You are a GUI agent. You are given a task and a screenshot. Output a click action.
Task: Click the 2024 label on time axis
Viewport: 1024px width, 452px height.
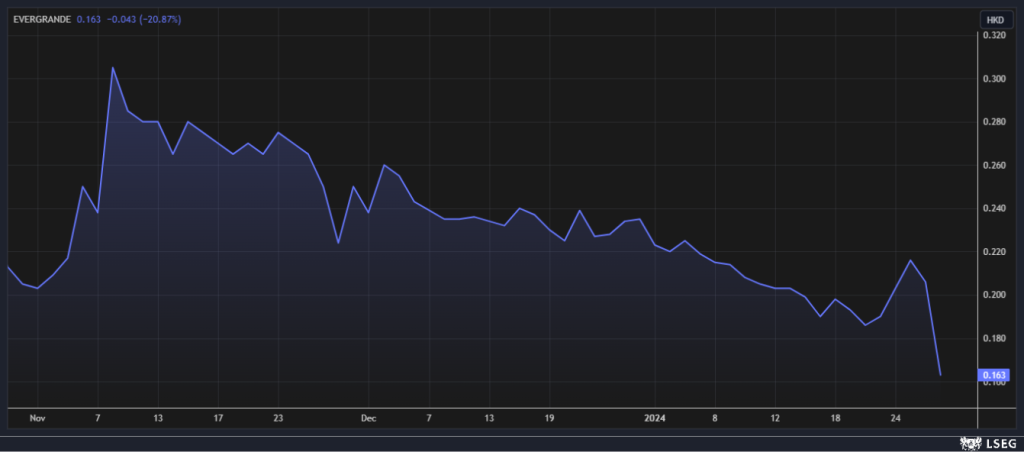tap(654, 418)
